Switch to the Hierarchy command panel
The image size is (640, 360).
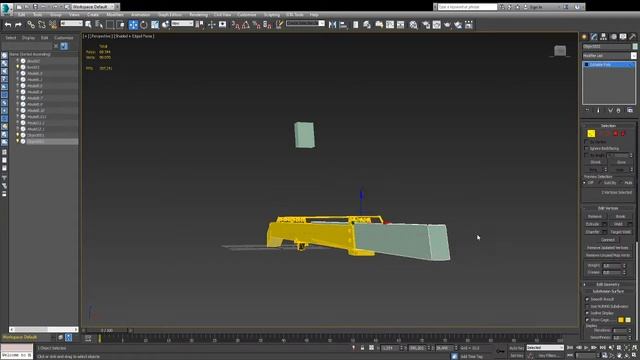[x=604, y=37]
